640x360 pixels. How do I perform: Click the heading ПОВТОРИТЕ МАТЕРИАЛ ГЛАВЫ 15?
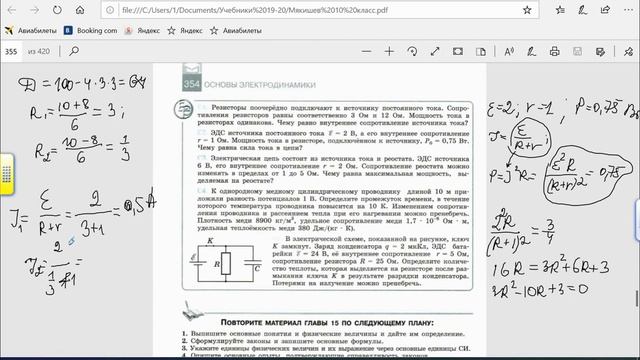327,322
